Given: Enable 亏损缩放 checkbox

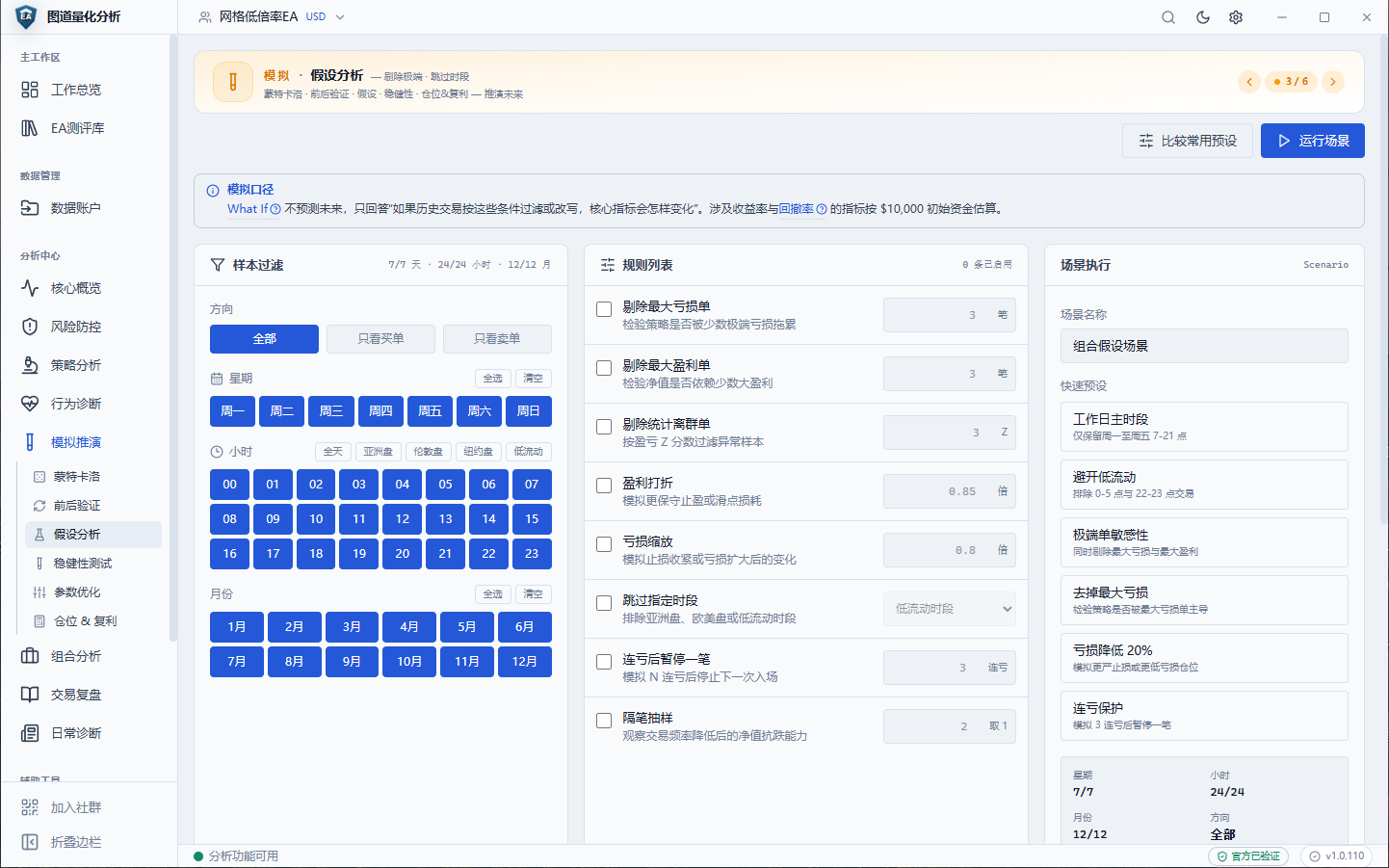Looking at the screenshot, I should (604, 544).
